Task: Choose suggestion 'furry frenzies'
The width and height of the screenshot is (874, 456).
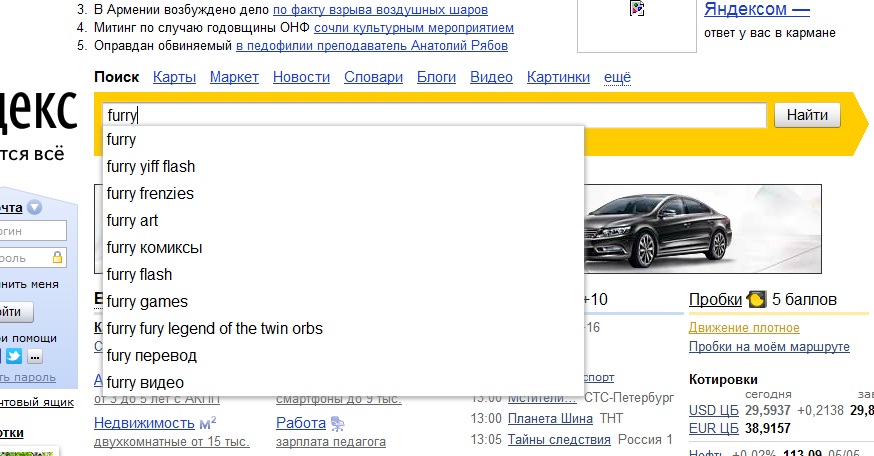Action: [x=343, y=193]
